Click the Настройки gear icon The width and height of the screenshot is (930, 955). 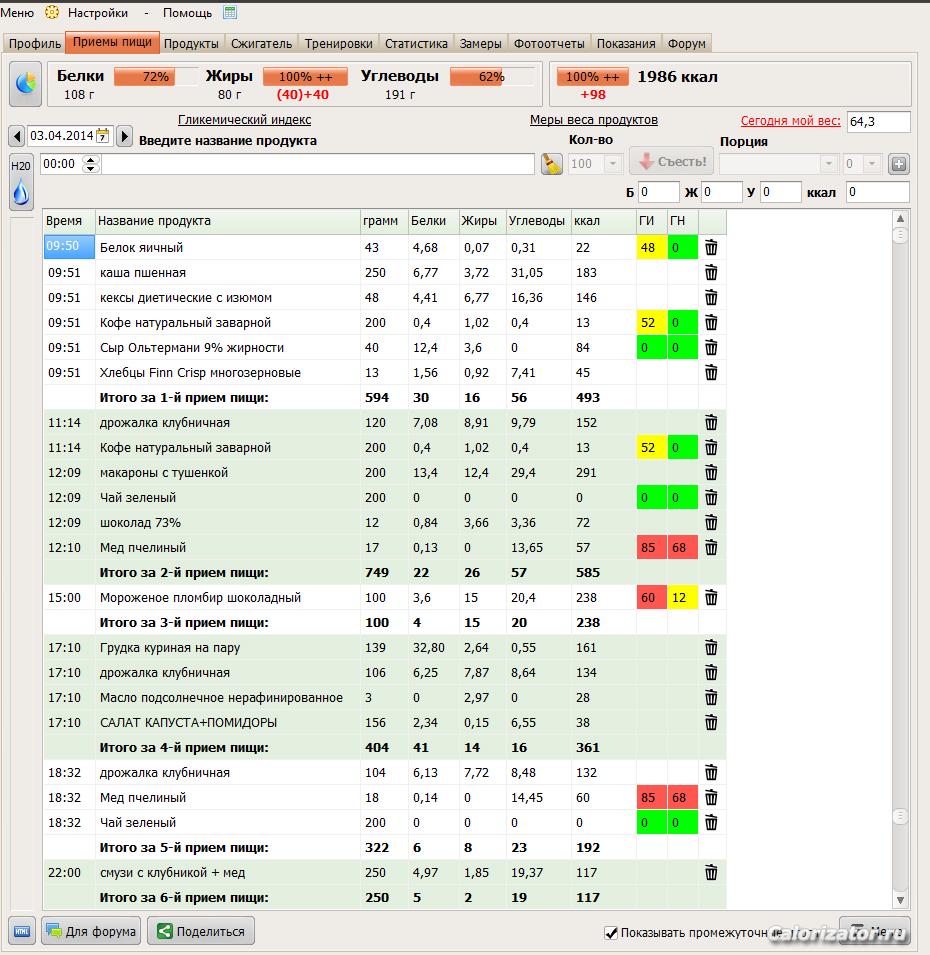coord(52,12)
